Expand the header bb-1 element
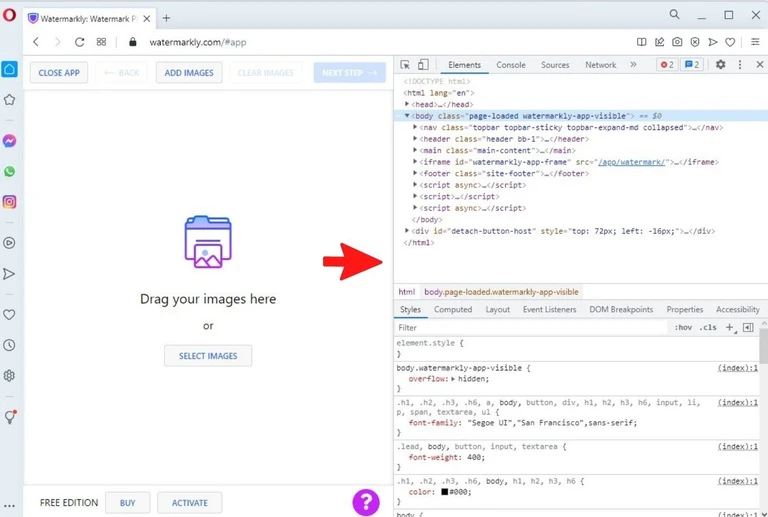This screenshot has width=768, height=517. [x=415, y=139]
